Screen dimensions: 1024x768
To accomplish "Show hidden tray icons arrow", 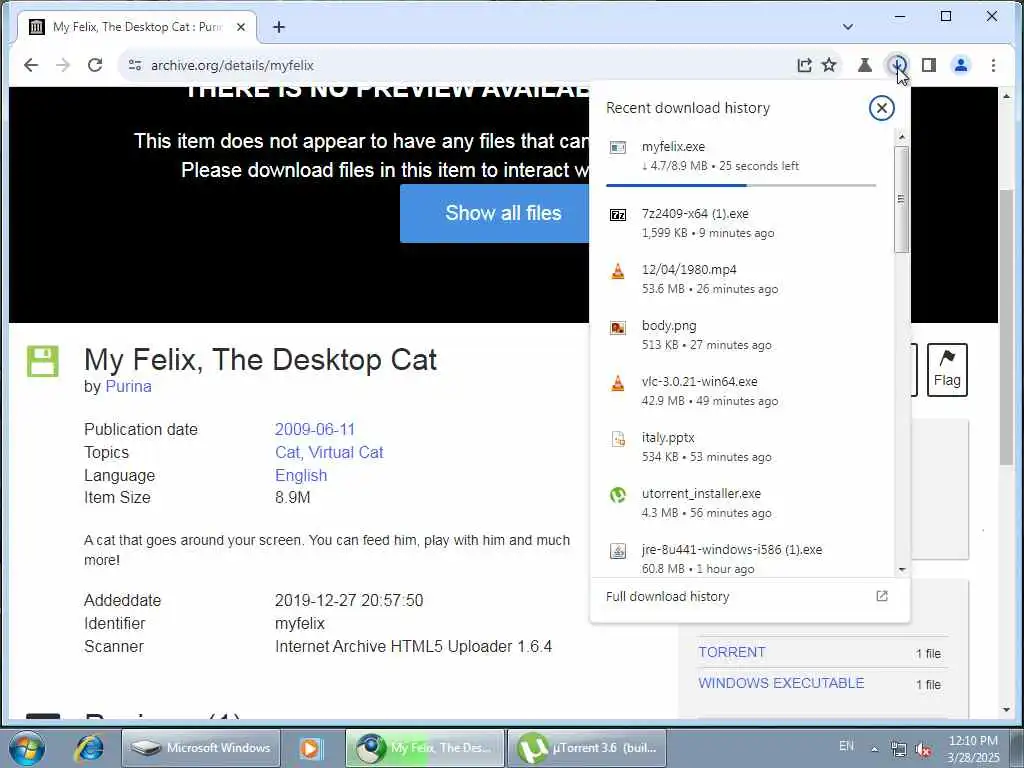I will pos(874,749).
